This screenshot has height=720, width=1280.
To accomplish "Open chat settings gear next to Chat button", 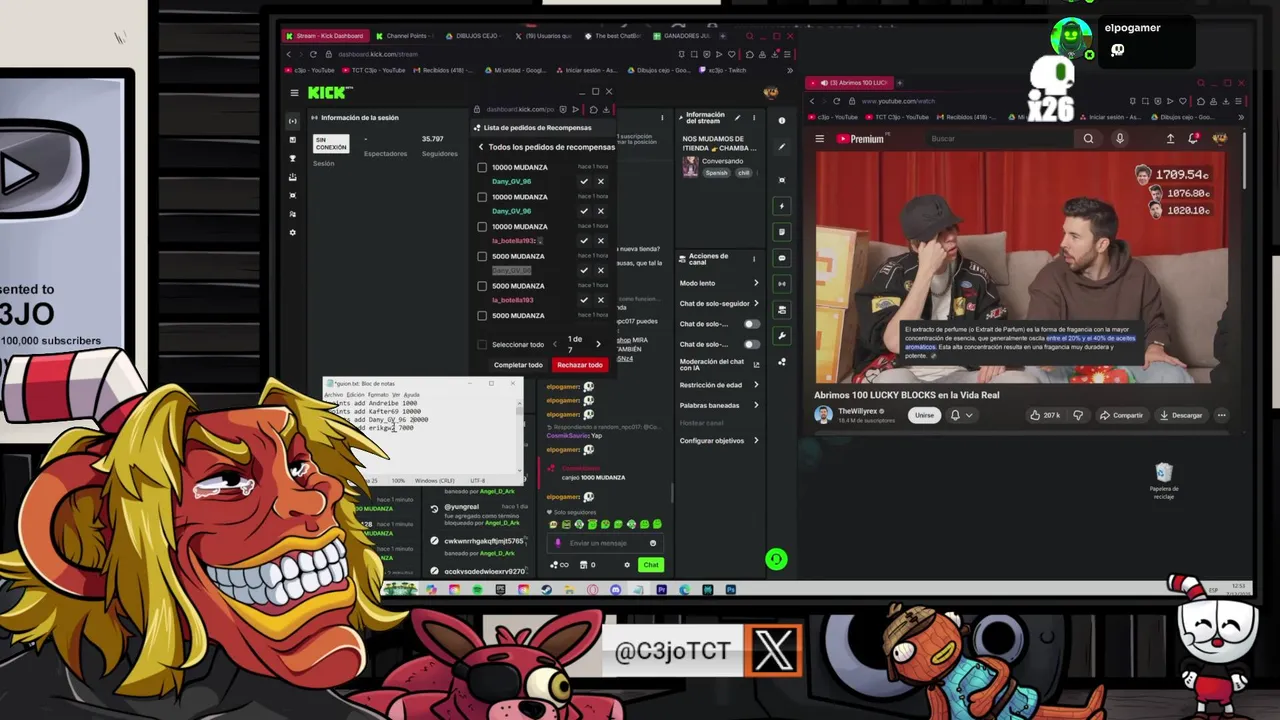I will (627, 565).
